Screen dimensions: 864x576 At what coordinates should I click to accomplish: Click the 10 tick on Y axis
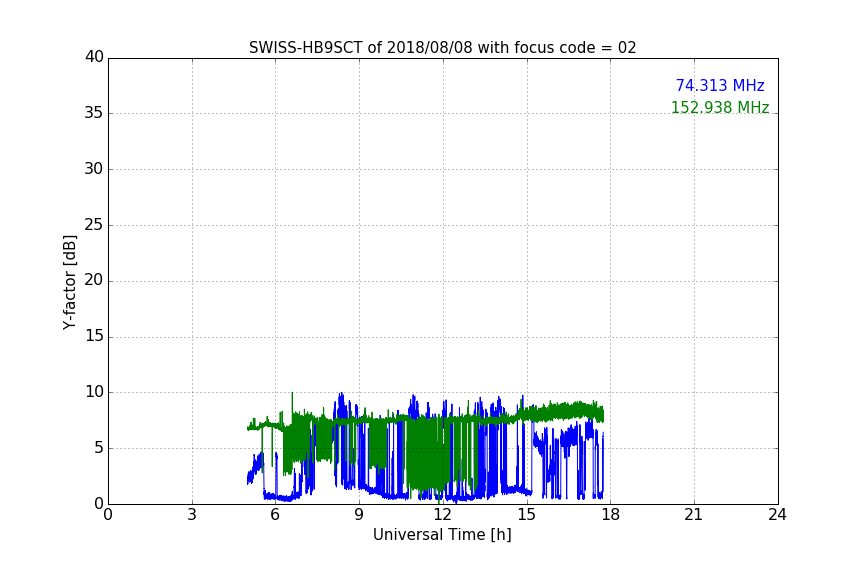pyautogui.click(x=94, y=392)
